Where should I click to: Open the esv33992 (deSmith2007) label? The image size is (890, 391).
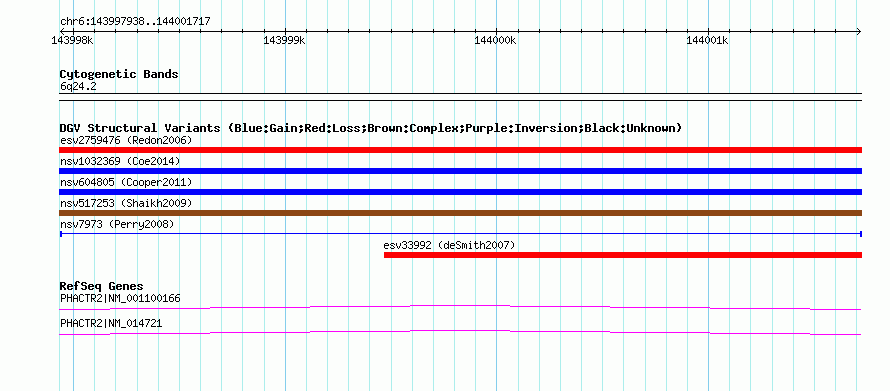tap(449, 245)
